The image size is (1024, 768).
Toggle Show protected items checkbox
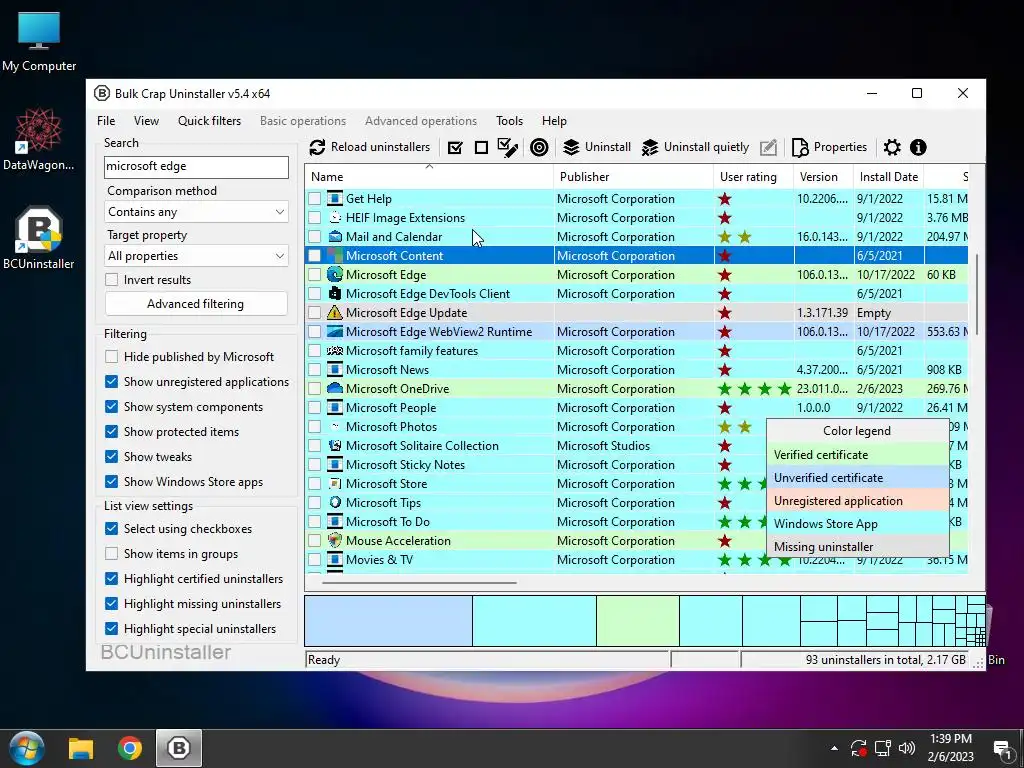click(112, 432)
